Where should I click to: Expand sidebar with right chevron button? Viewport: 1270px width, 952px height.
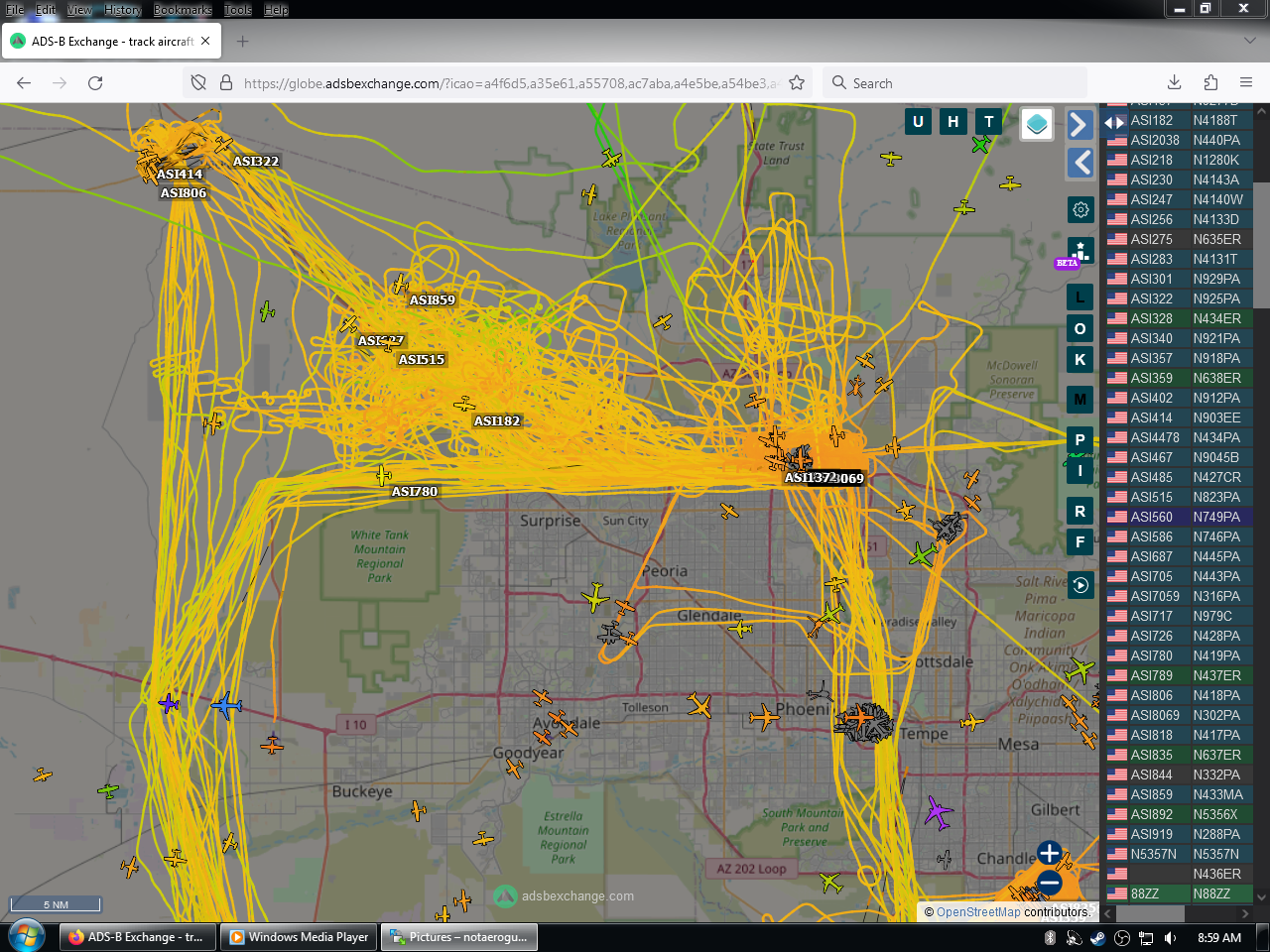tap(1080, 124)
